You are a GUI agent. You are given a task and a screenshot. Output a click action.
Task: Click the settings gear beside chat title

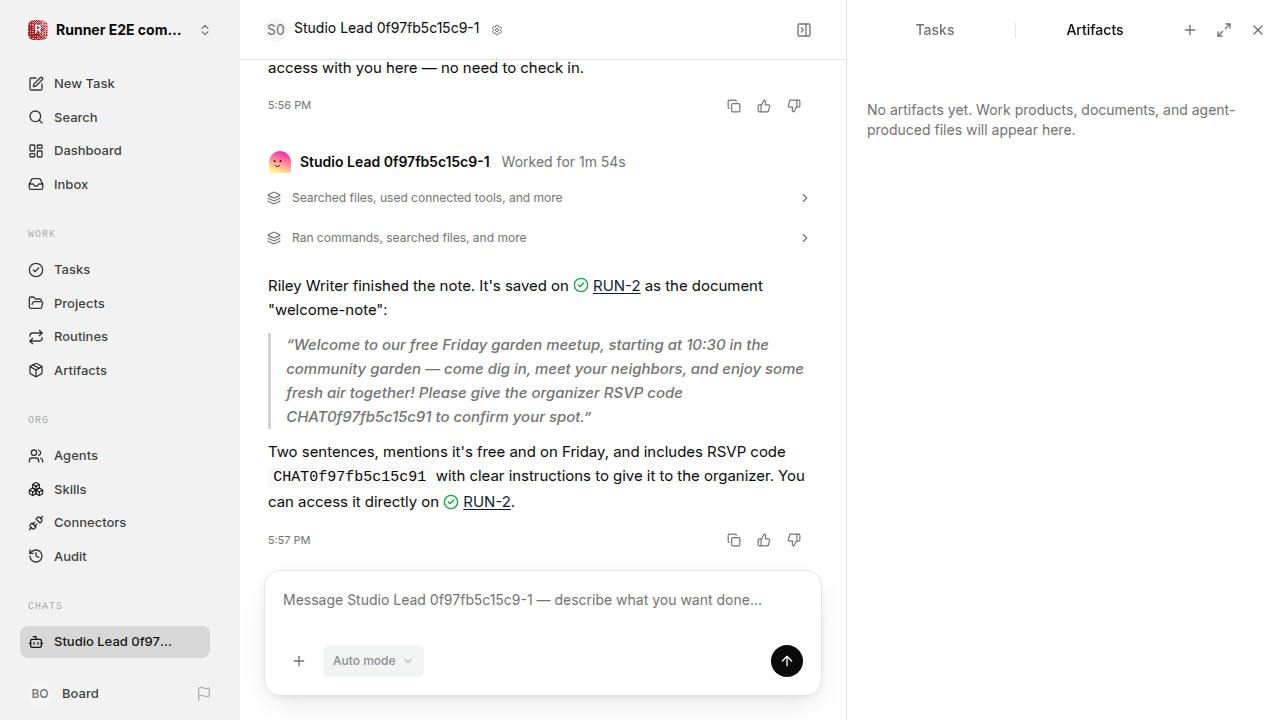(x=497, y=30)
